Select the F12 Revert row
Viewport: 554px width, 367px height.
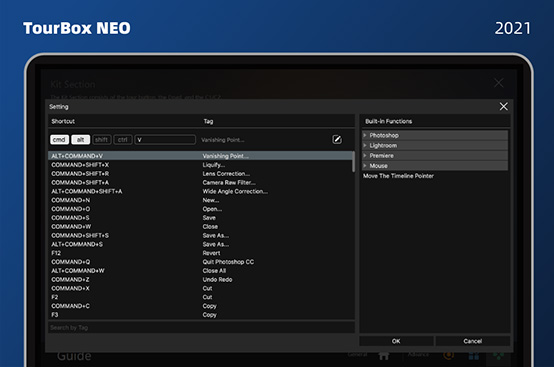point(200,253)
